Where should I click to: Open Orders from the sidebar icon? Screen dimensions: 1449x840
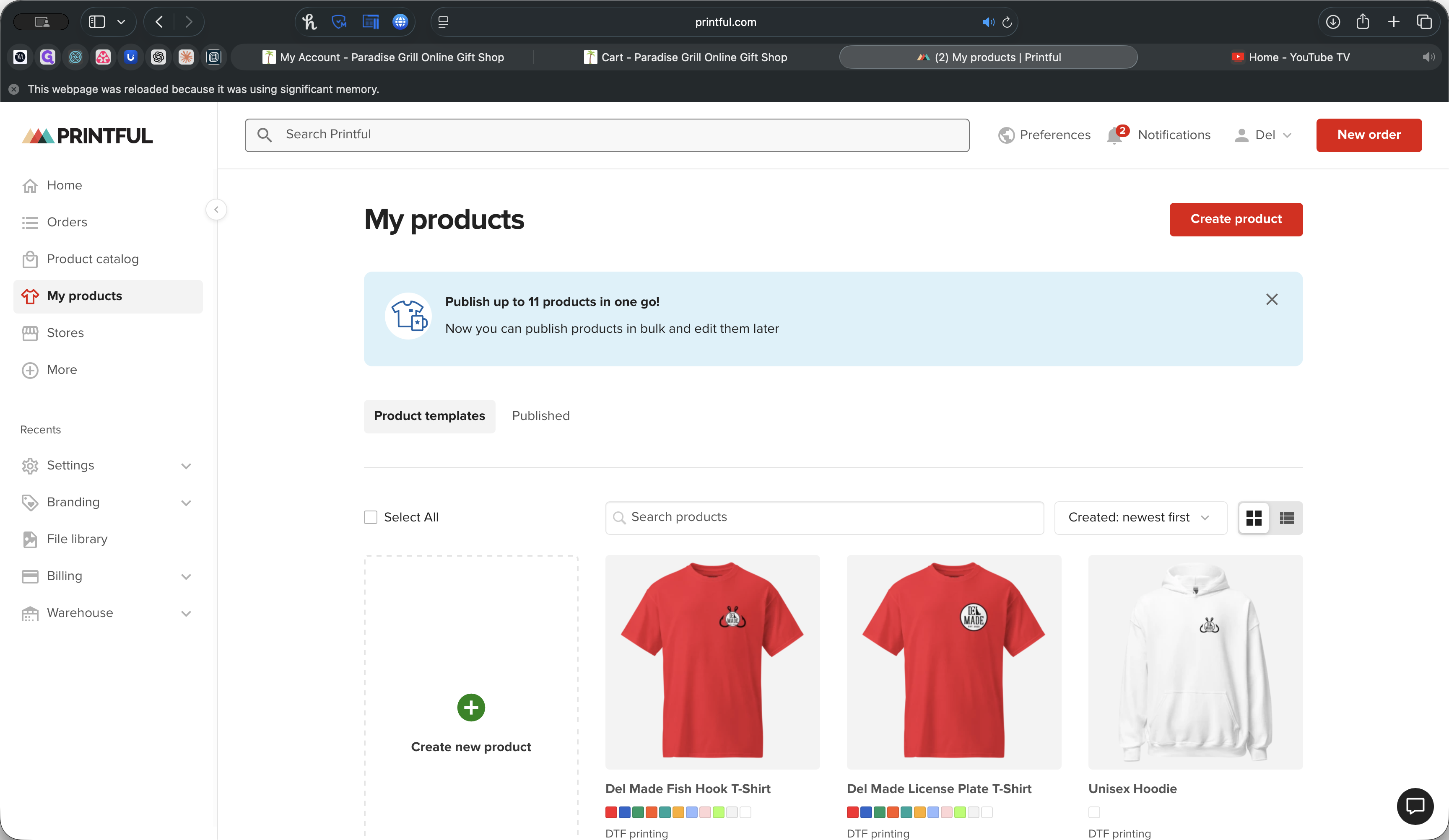pos(31,222)
